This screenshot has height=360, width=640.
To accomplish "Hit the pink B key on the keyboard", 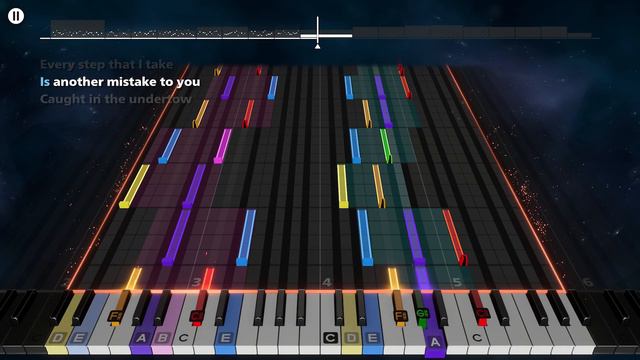I will click(162, 339).
